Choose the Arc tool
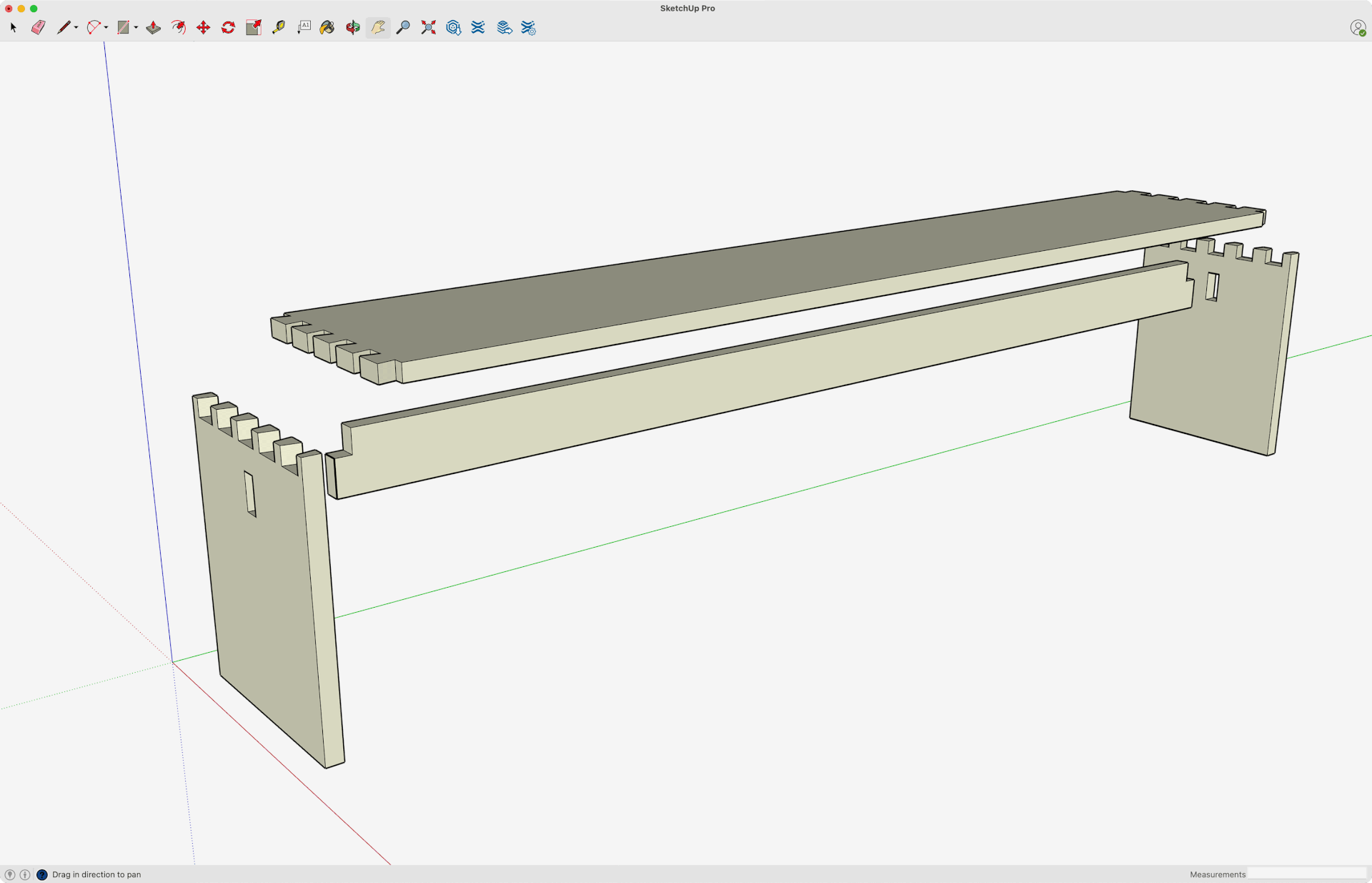Image resolution: width=1372 pixels, height=883 pixels. [x=93, y=27]
